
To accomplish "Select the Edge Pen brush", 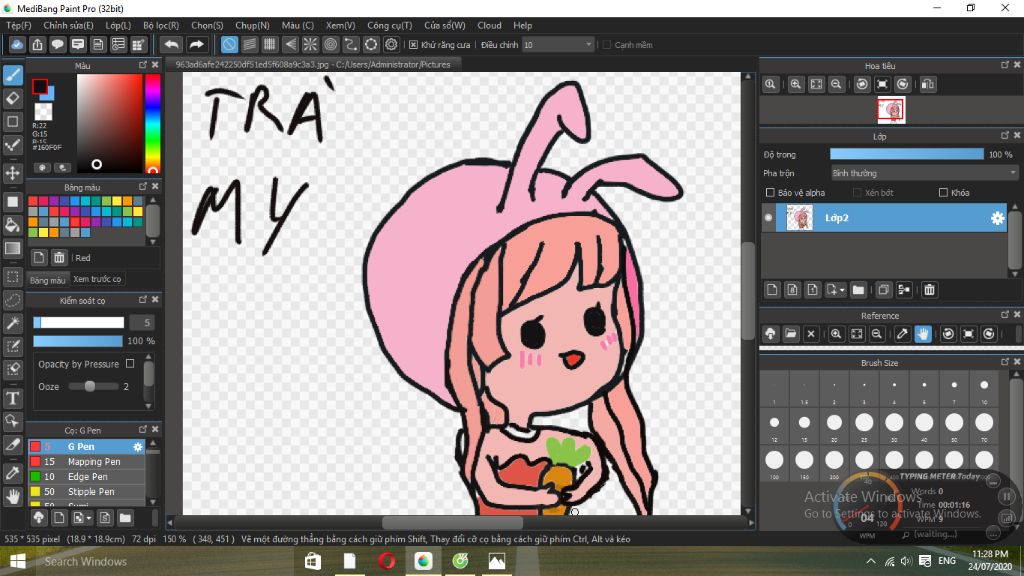I will [86, 477].
